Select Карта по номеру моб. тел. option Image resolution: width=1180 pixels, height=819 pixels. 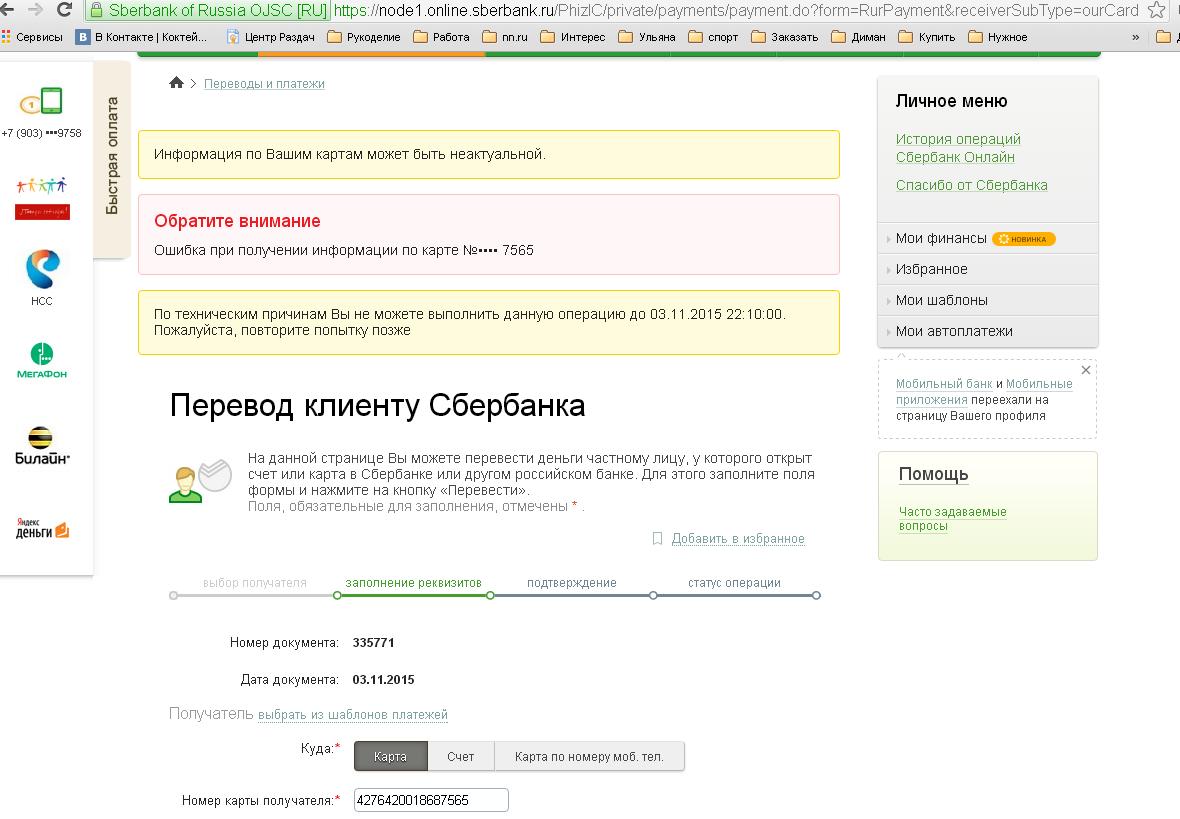pos(589,757)
